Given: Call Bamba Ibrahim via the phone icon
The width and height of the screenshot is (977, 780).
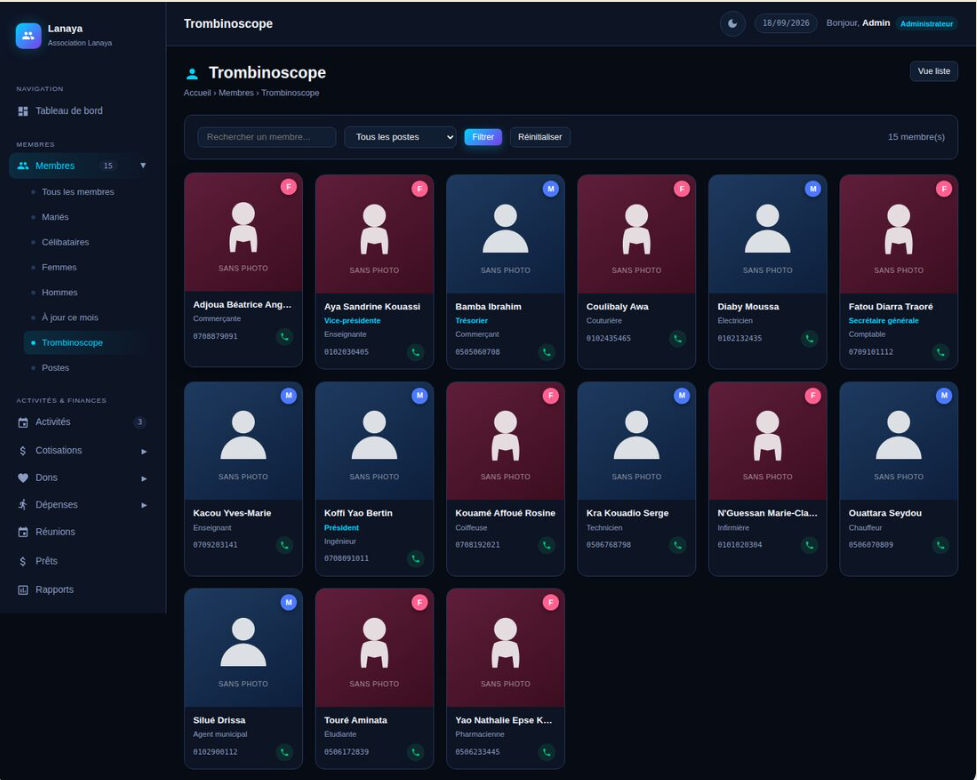Looking at the screenshot, I should (546, 352).
